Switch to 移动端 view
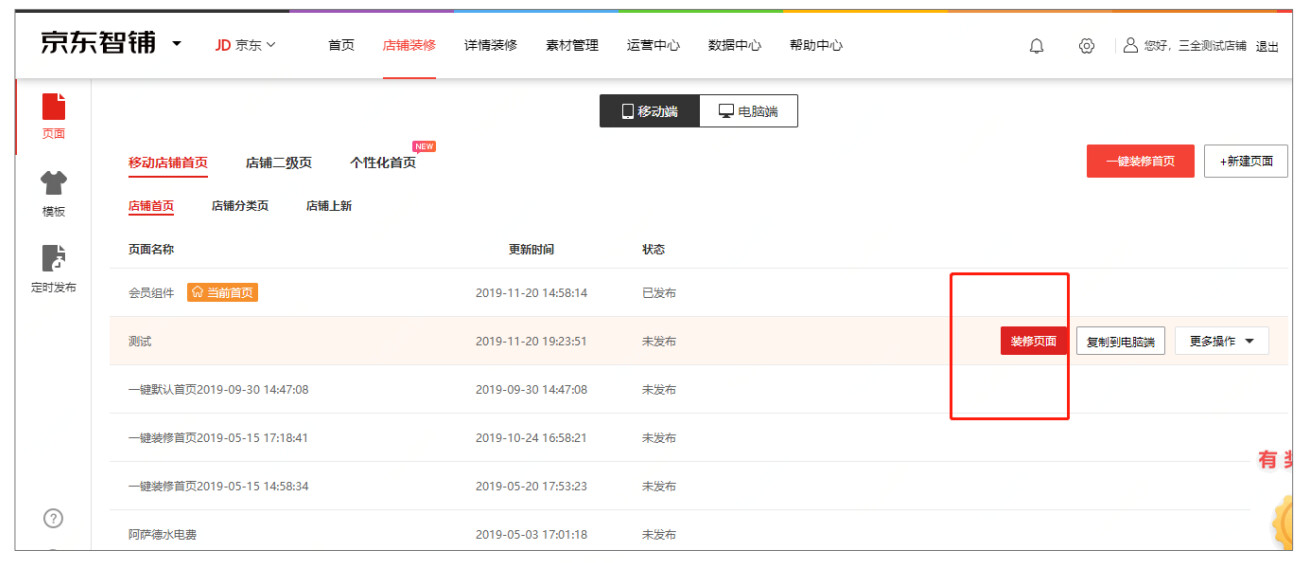Image resolution: width=1307 pixels, height=563 pixels. [x=649, y=111]
